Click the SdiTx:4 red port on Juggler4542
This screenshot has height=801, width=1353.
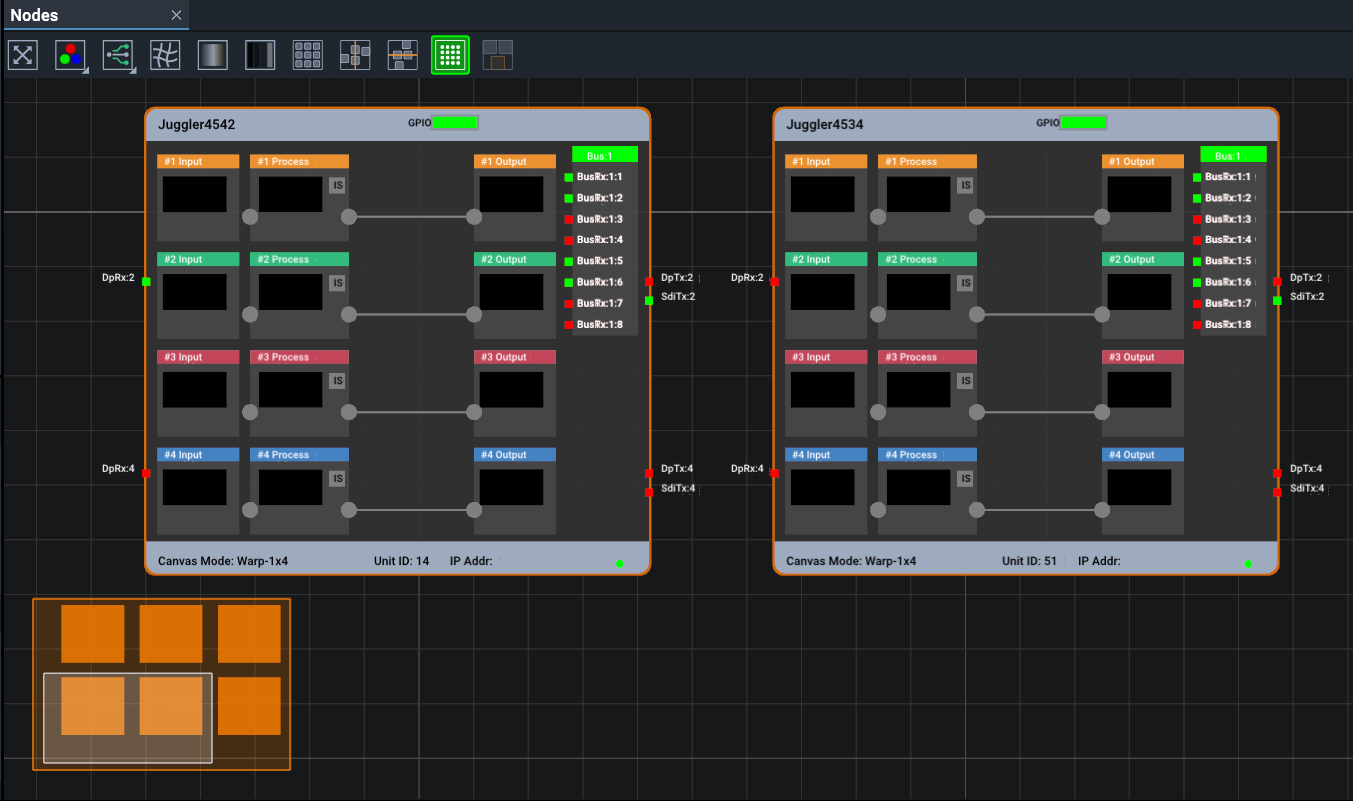click(x=649, y=491)
